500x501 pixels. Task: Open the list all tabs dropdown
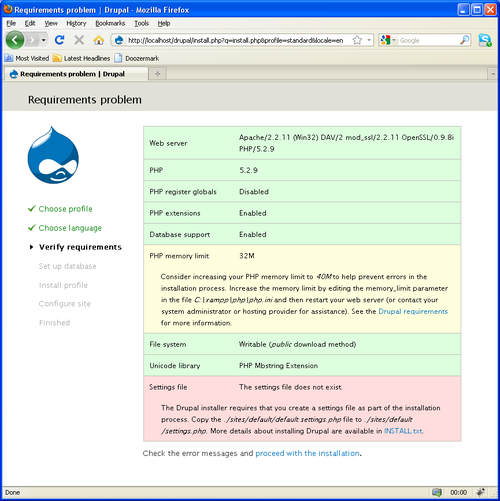point(493,74)
